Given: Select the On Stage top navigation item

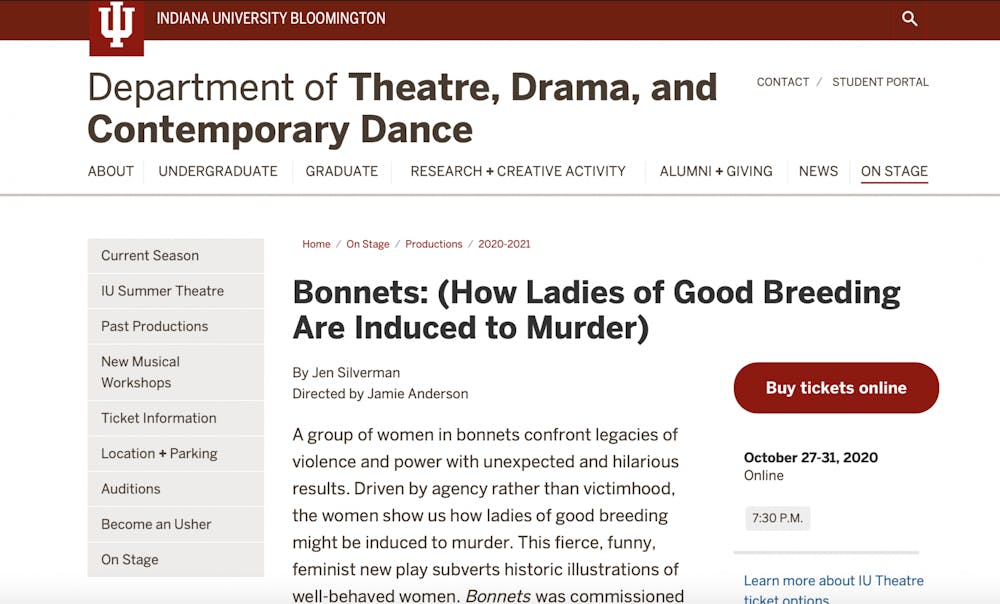Looking at the screenshot, I should pos(894,171).
